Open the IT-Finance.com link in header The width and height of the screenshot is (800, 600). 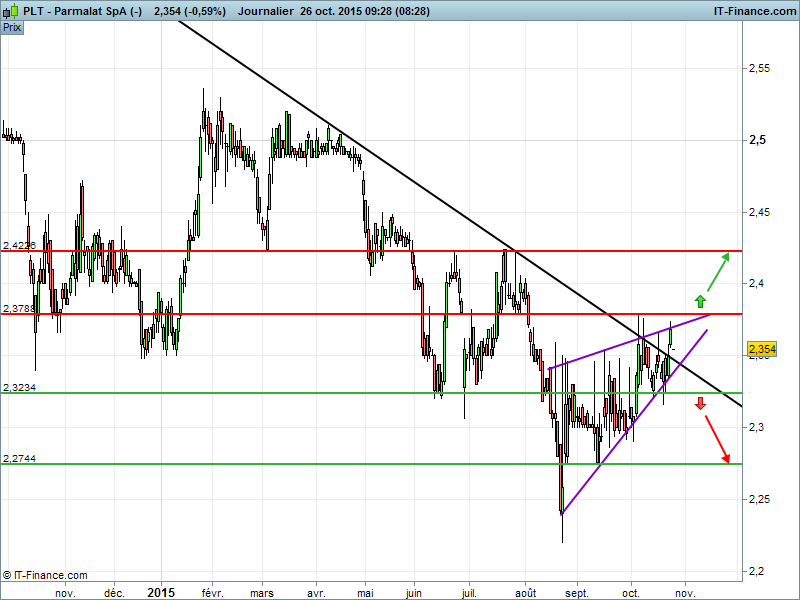[x=755, y=11]
